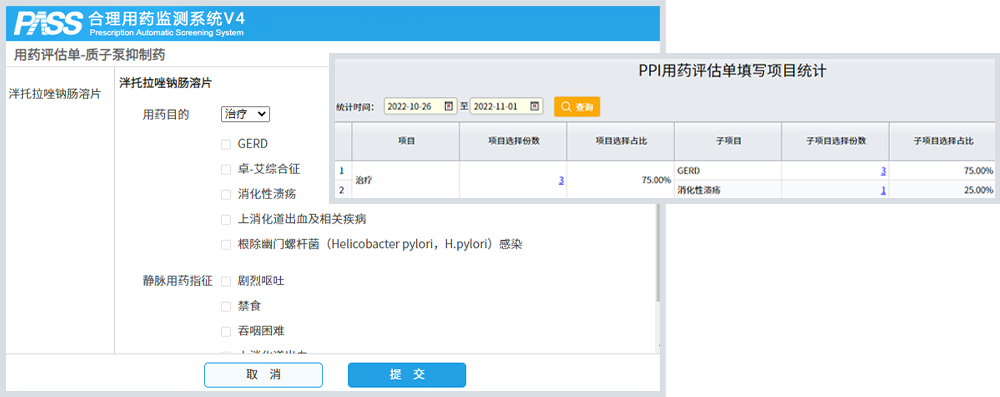This screenshot has width=1000, height=397.
Task: Click the PASS logo in the header
Action: click(x=48, y=24)
